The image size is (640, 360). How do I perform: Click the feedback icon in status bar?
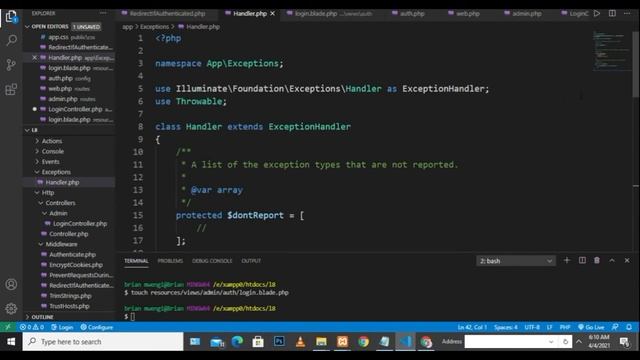click(x=615, y=327)
